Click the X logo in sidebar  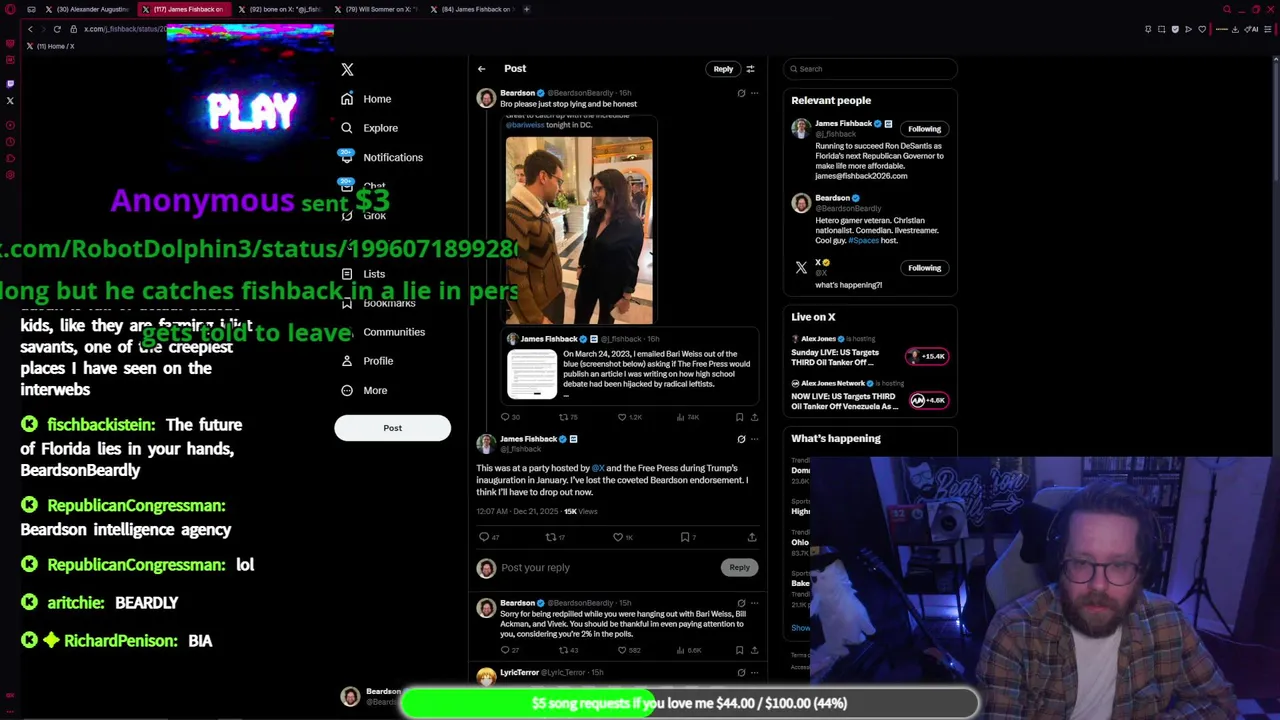[x=347, y=69]
